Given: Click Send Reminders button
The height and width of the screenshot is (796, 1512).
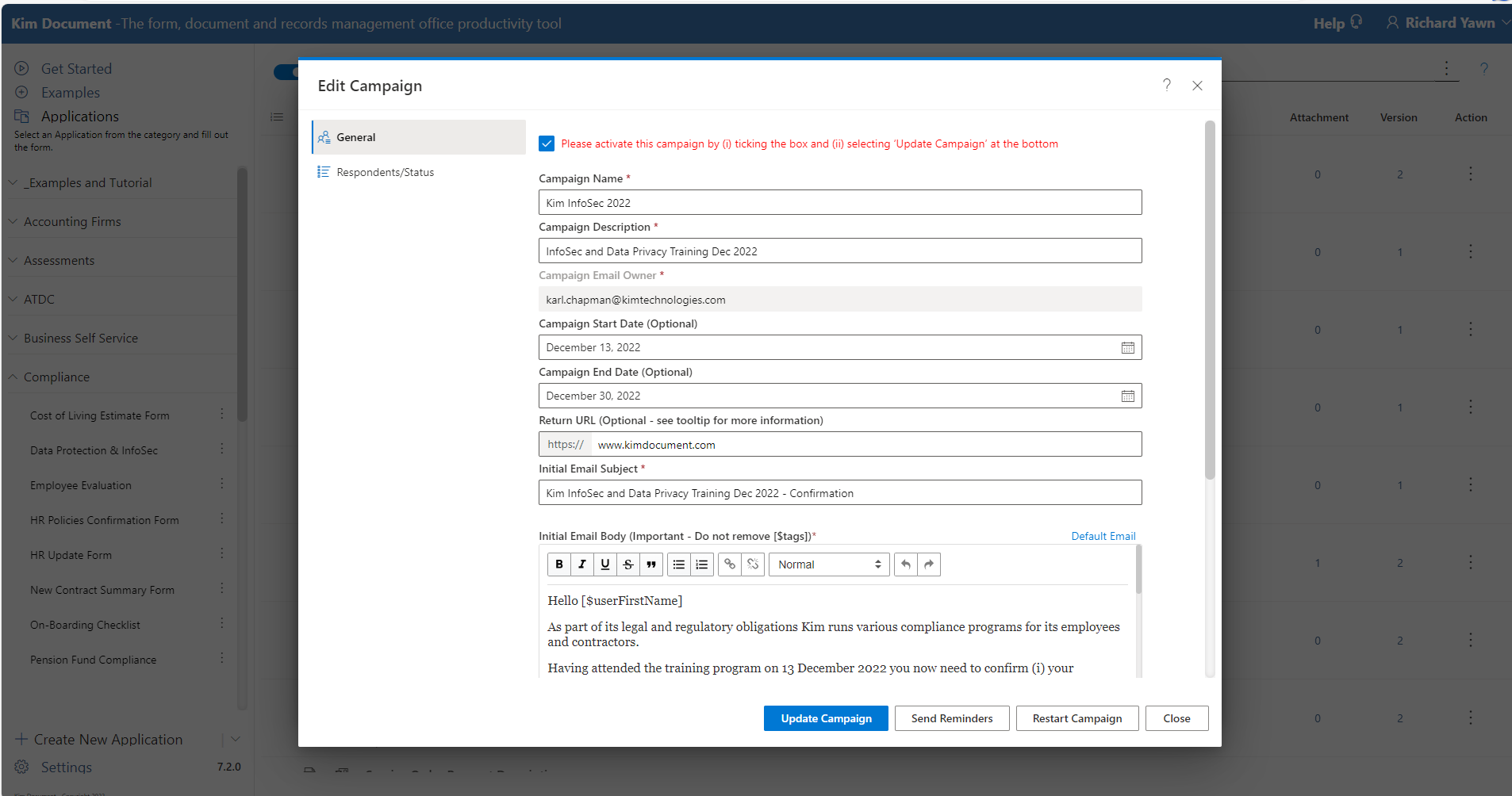Looking at the screenshot, I should pyautogui.click(x=952, y=718).
